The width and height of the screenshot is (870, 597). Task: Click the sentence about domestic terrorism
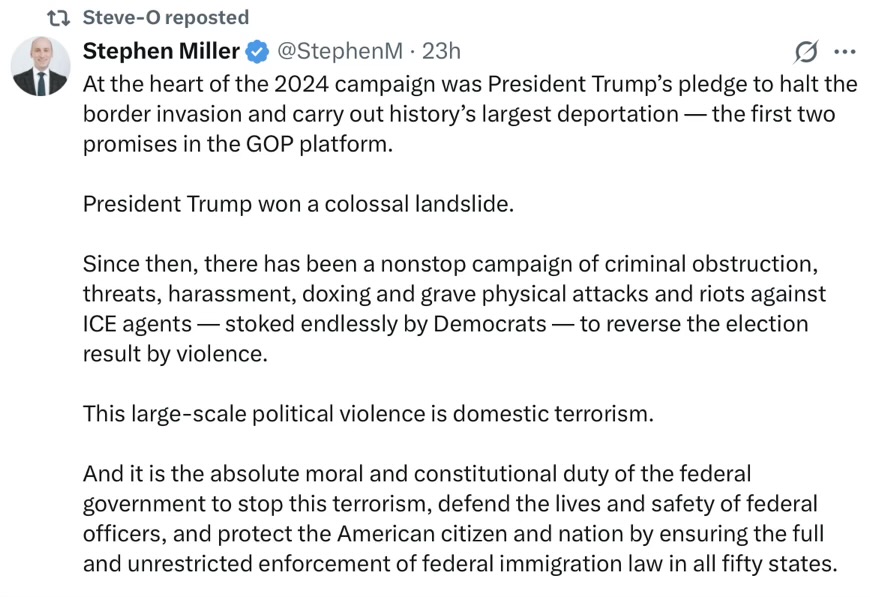368,414
